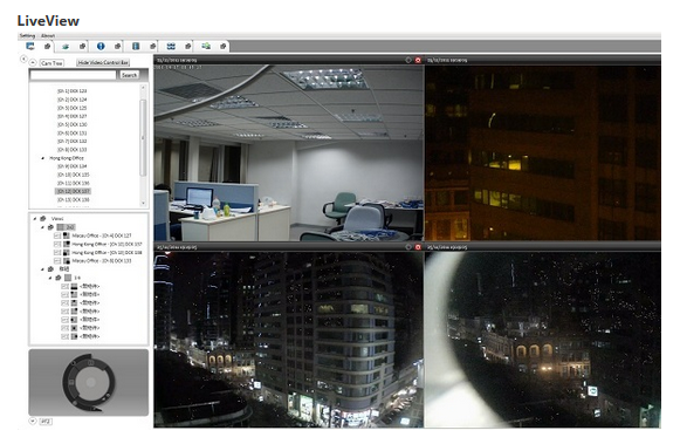Viewport: 680px width, 444px height.
Task: Select the grid layout toolbar icon
Action: 171,46
